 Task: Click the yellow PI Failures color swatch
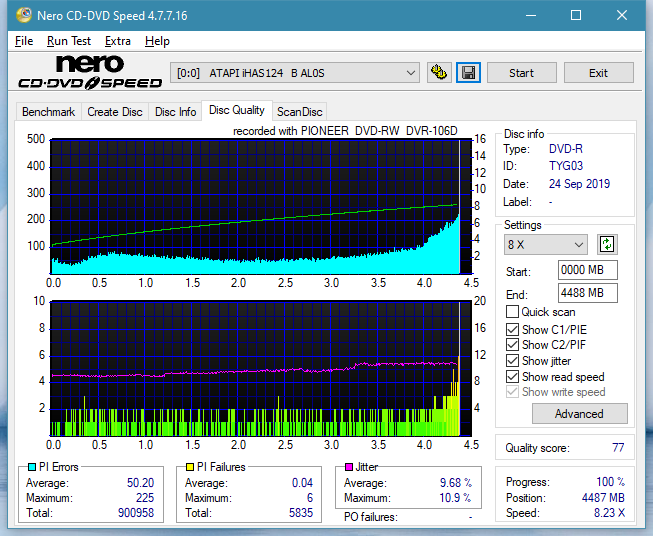click(189, 467)
